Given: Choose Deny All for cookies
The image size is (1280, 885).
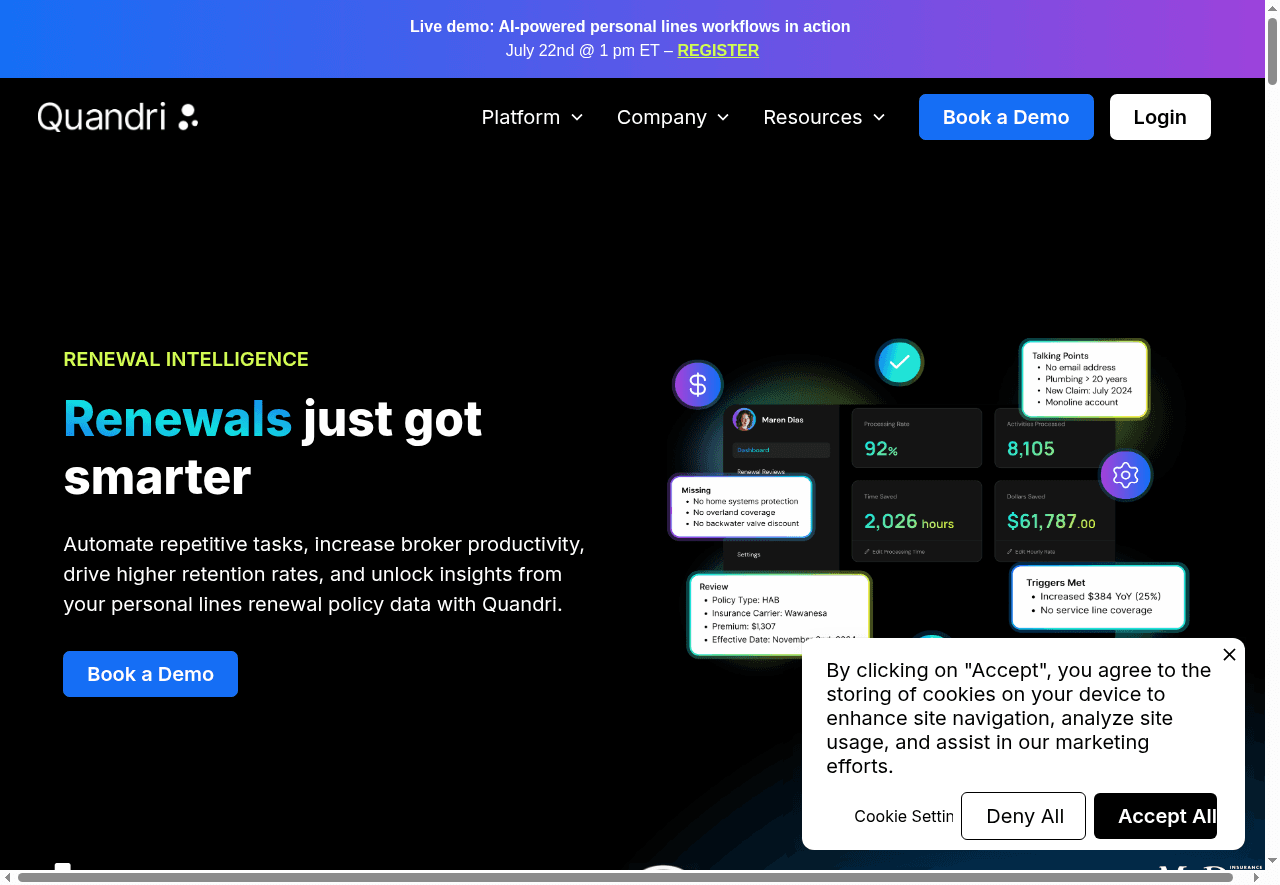Looking at the screenshot, I should [x=1024, y=816].
